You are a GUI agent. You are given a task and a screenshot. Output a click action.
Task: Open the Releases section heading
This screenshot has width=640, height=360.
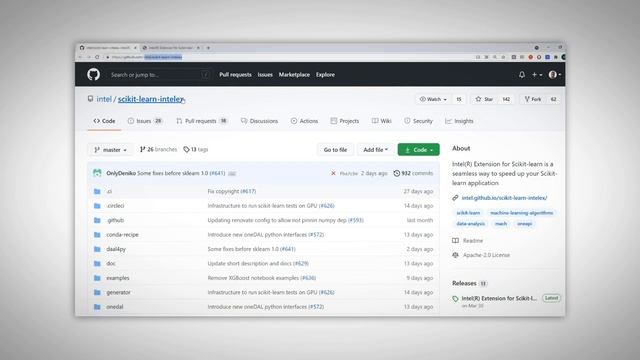pos(464,283)
